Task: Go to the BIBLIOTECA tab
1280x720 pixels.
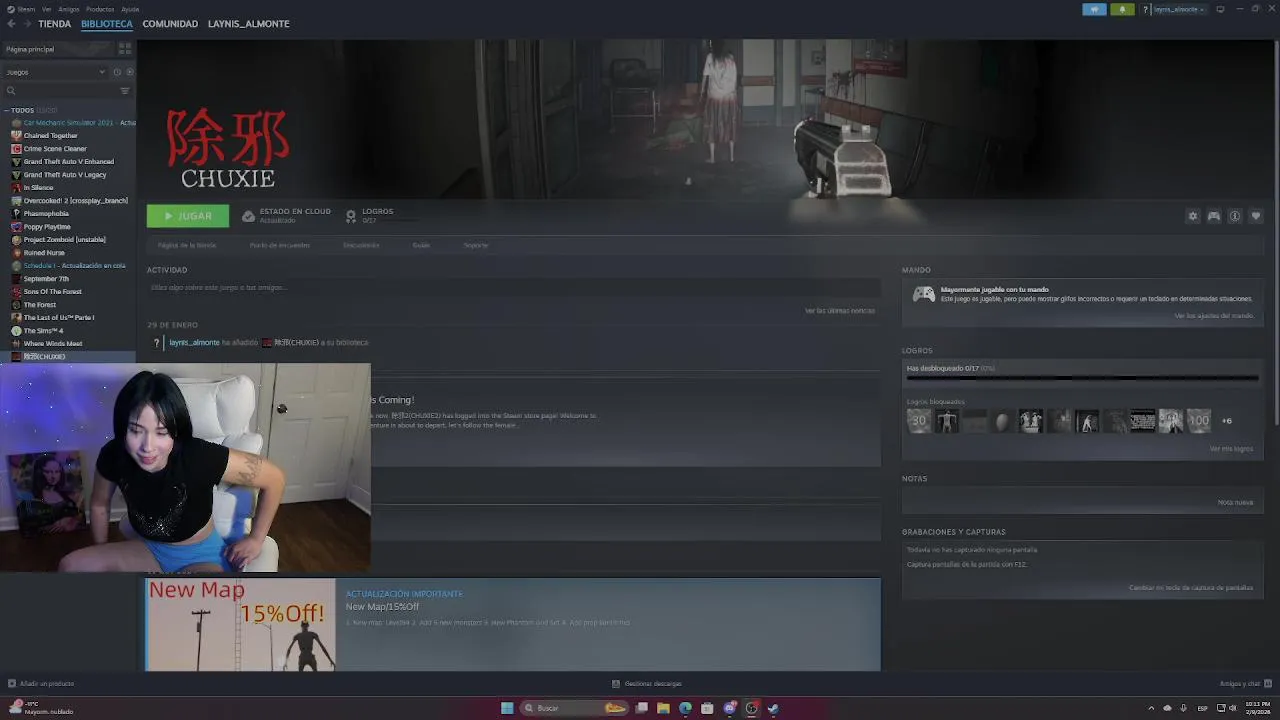Action: tap(106, 24)
